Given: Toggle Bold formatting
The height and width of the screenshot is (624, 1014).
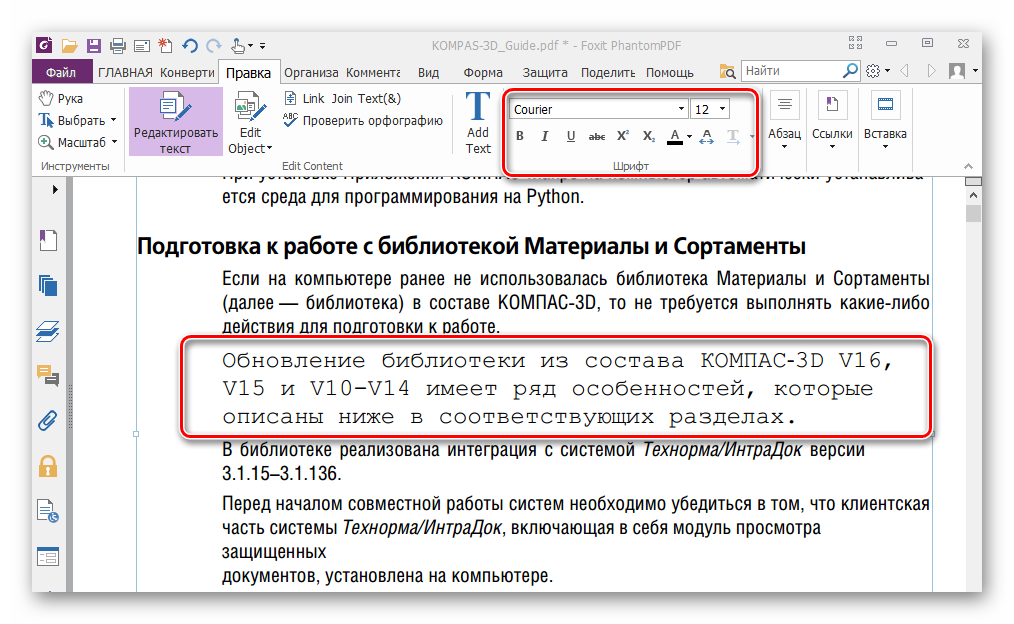Looking at the screenshot, I should click(519, 136).
